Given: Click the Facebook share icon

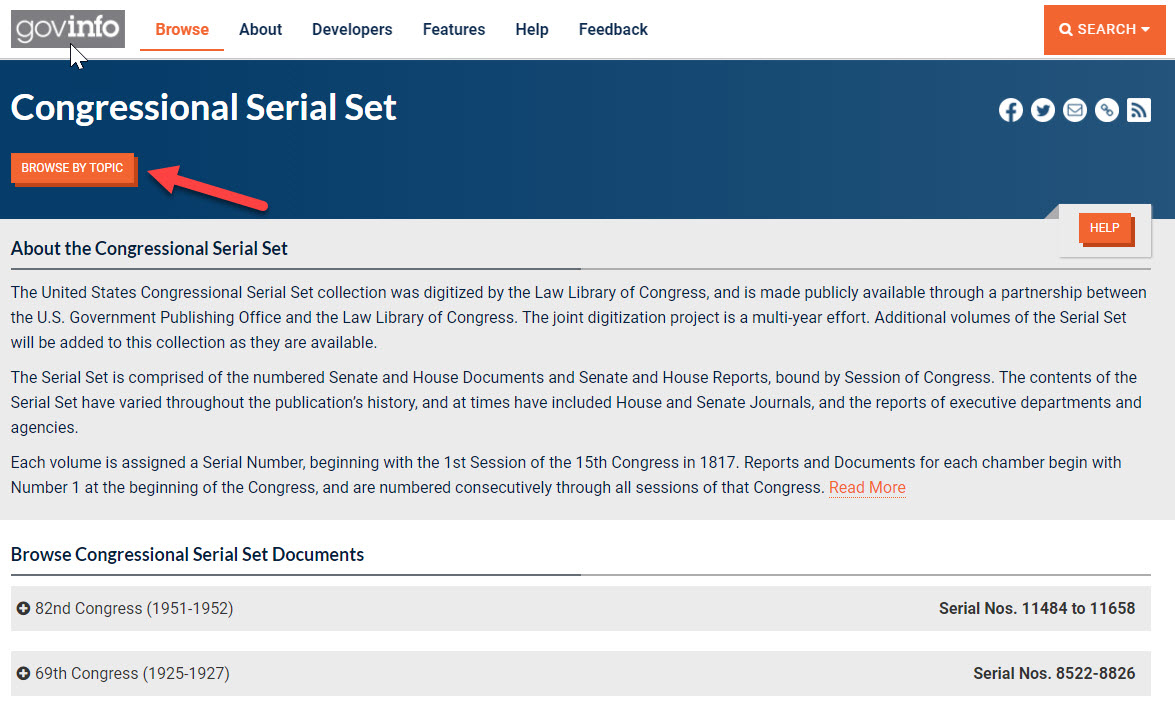Looking at the screenshot, I should 1011,111.
